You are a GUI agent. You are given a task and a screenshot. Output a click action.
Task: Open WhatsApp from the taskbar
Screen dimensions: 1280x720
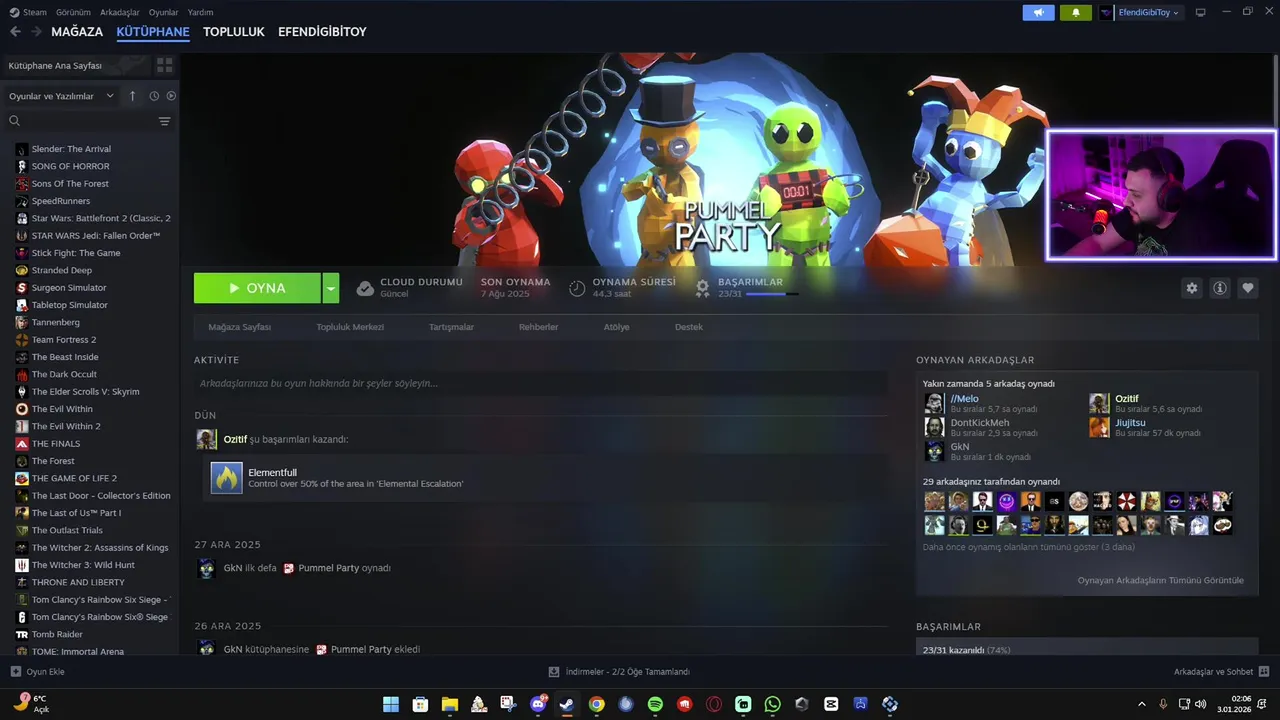point(772,704)
